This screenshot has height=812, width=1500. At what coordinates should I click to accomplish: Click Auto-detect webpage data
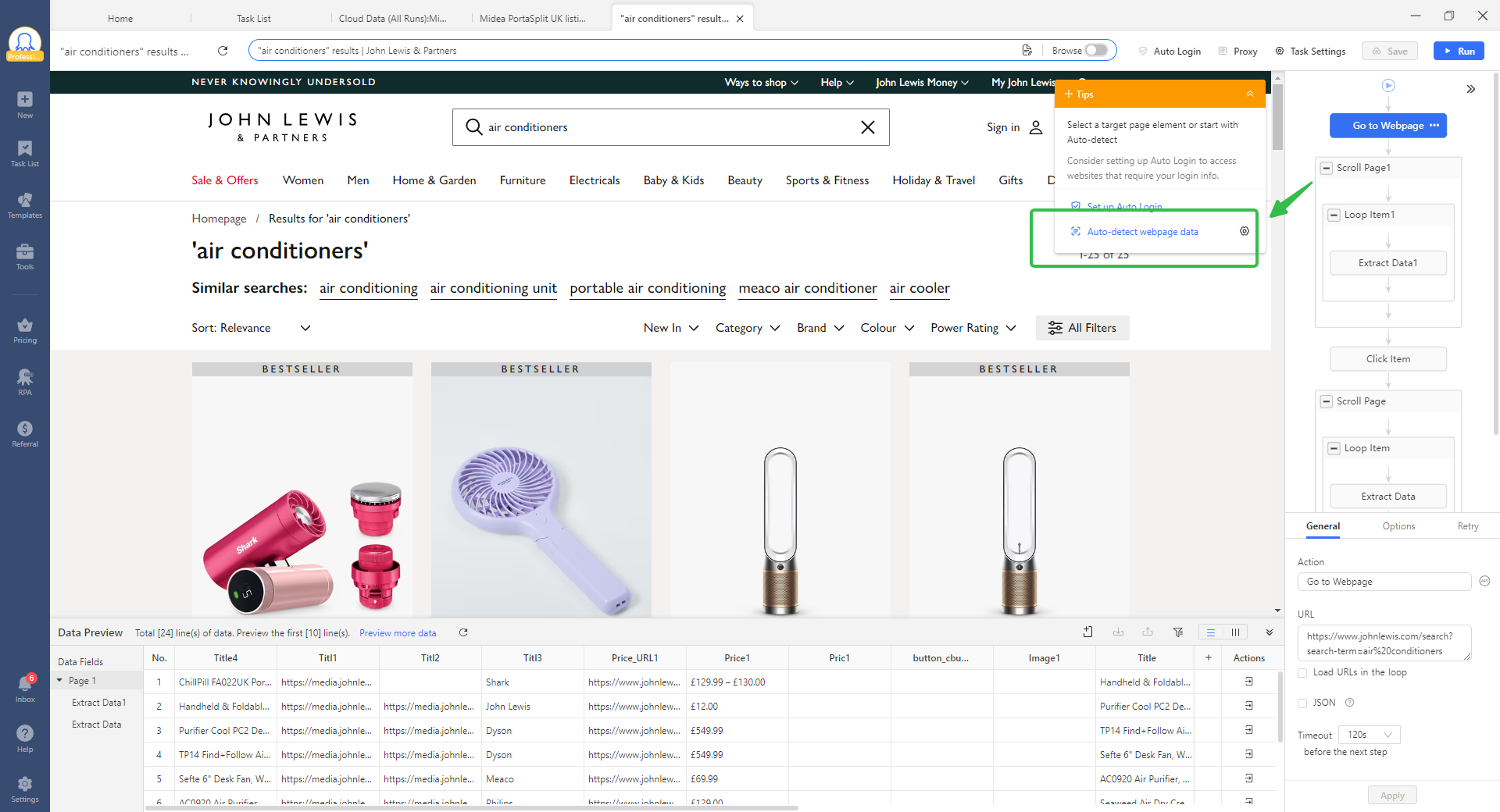tap(1142, 232)
